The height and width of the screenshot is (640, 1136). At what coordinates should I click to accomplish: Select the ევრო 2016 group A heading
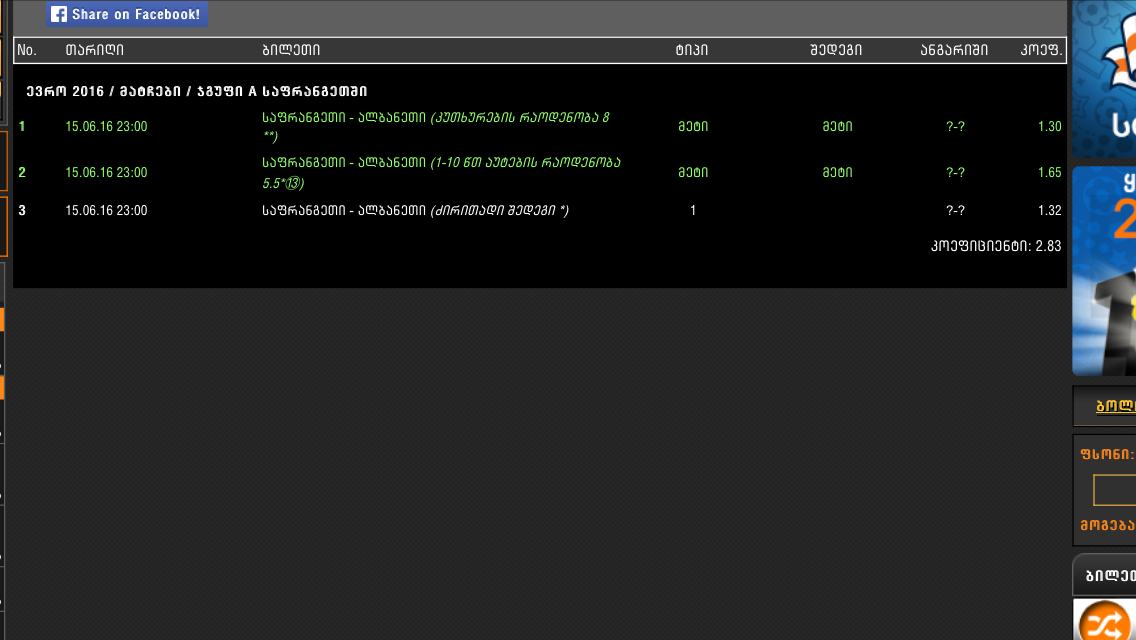197,91
